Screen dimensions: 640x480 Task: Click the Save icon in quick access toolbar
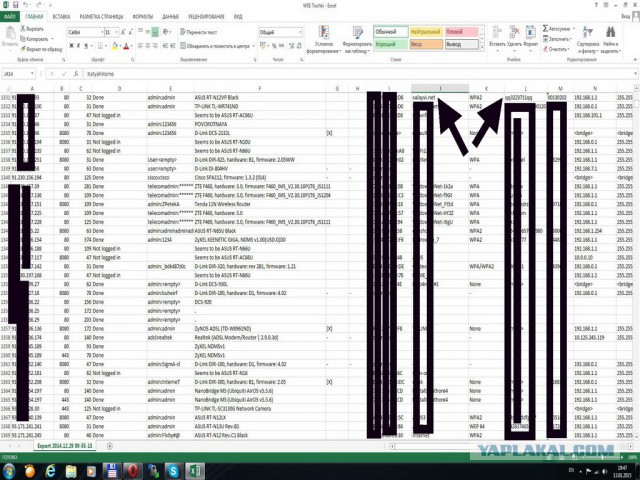pos(16,5)
